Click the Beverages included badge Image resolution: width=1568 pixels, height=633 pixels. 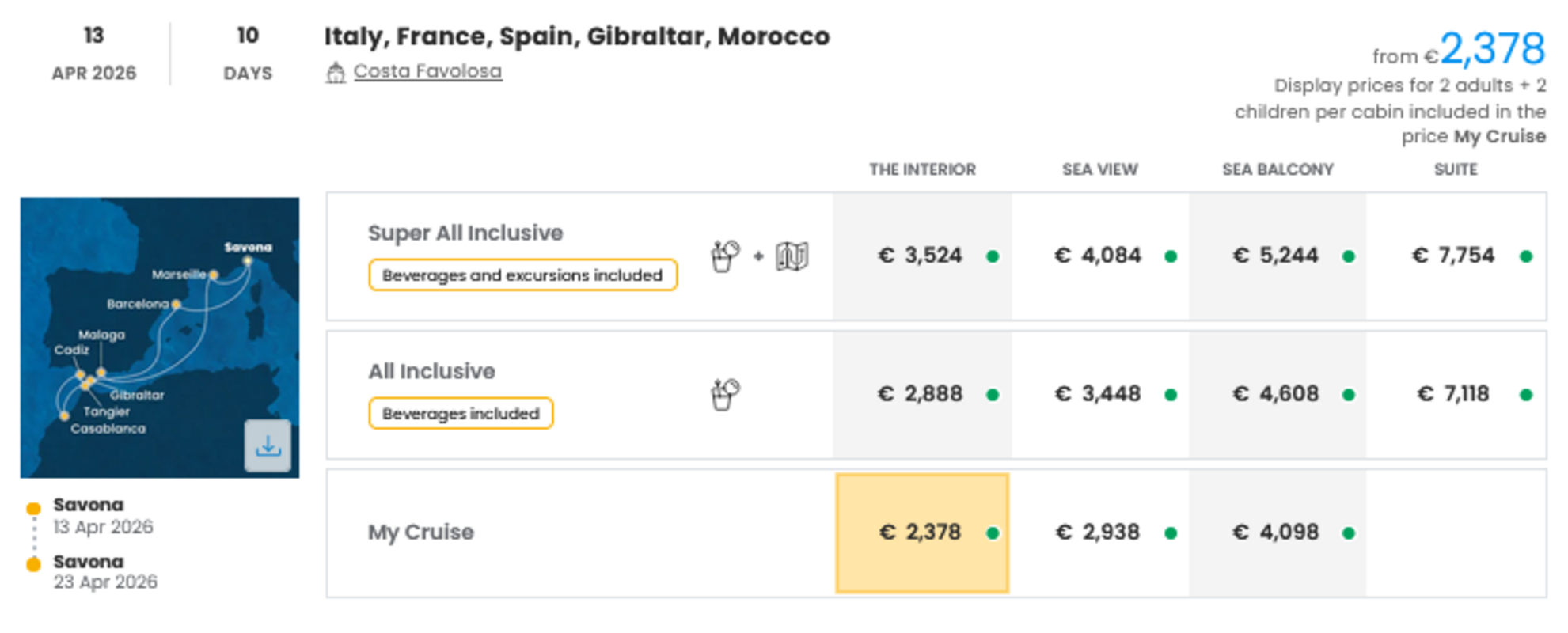[x=461, y=414]
